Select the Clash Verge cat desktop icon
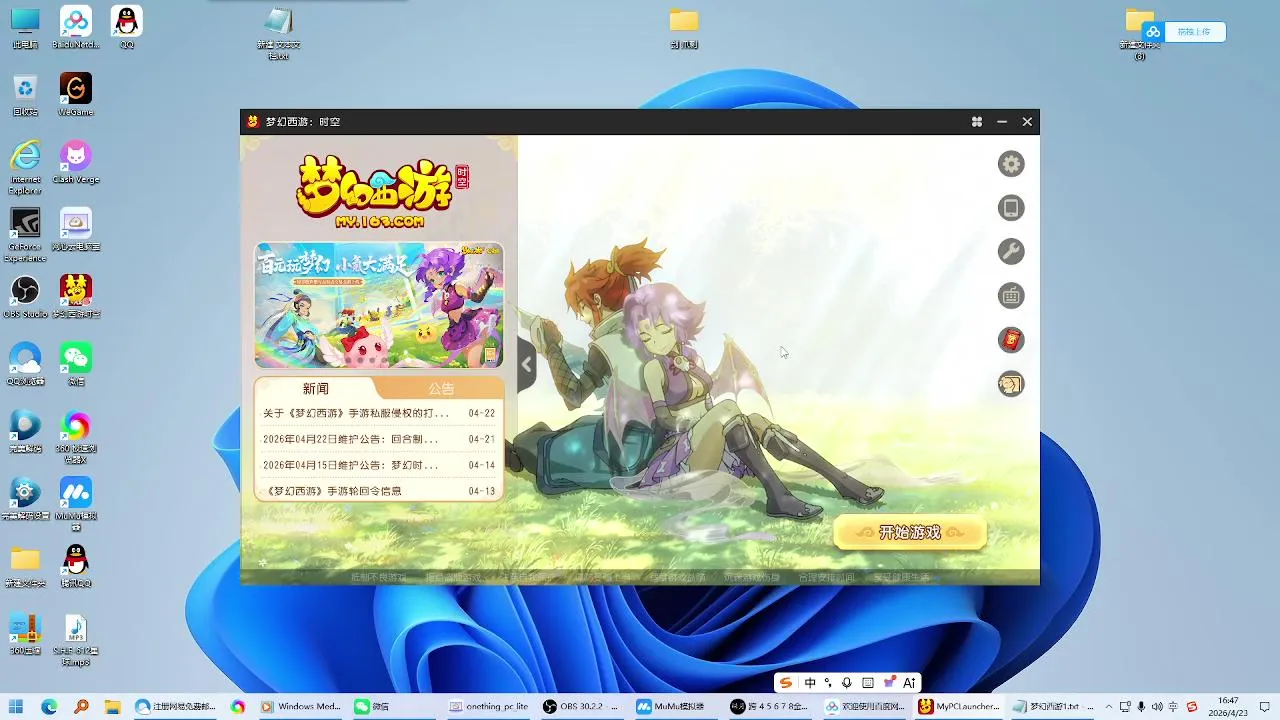 (76, 162)
